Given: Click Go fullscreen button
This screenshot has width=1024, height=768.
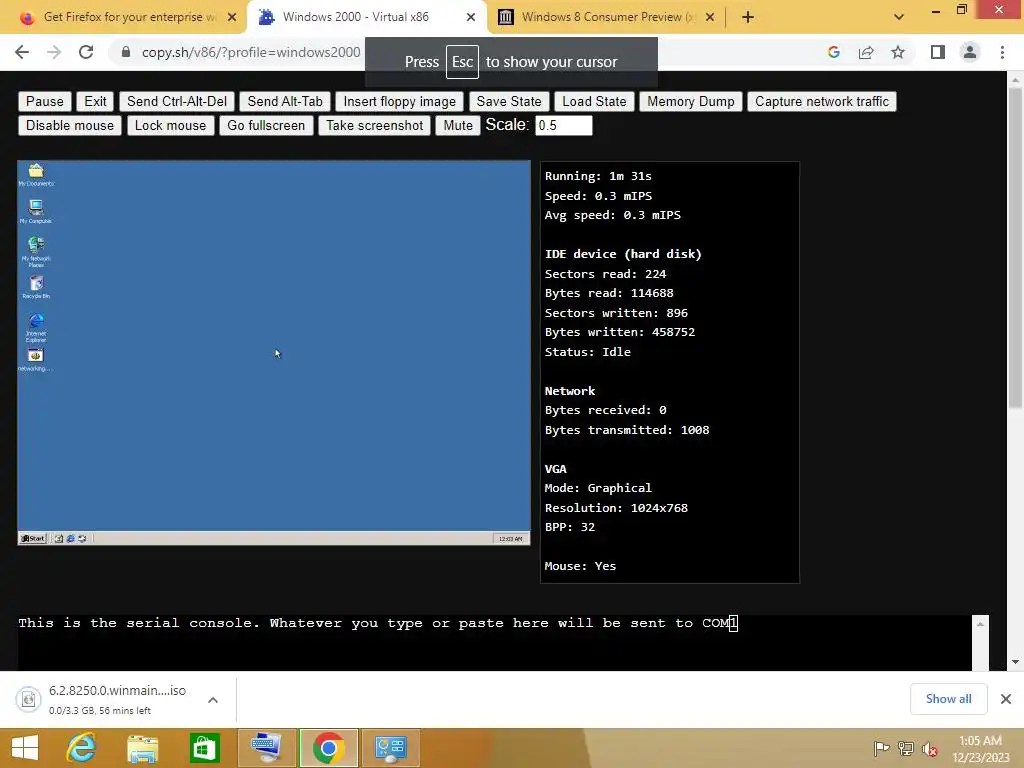Looking at the screenshot, I should (x=266, y=125).
